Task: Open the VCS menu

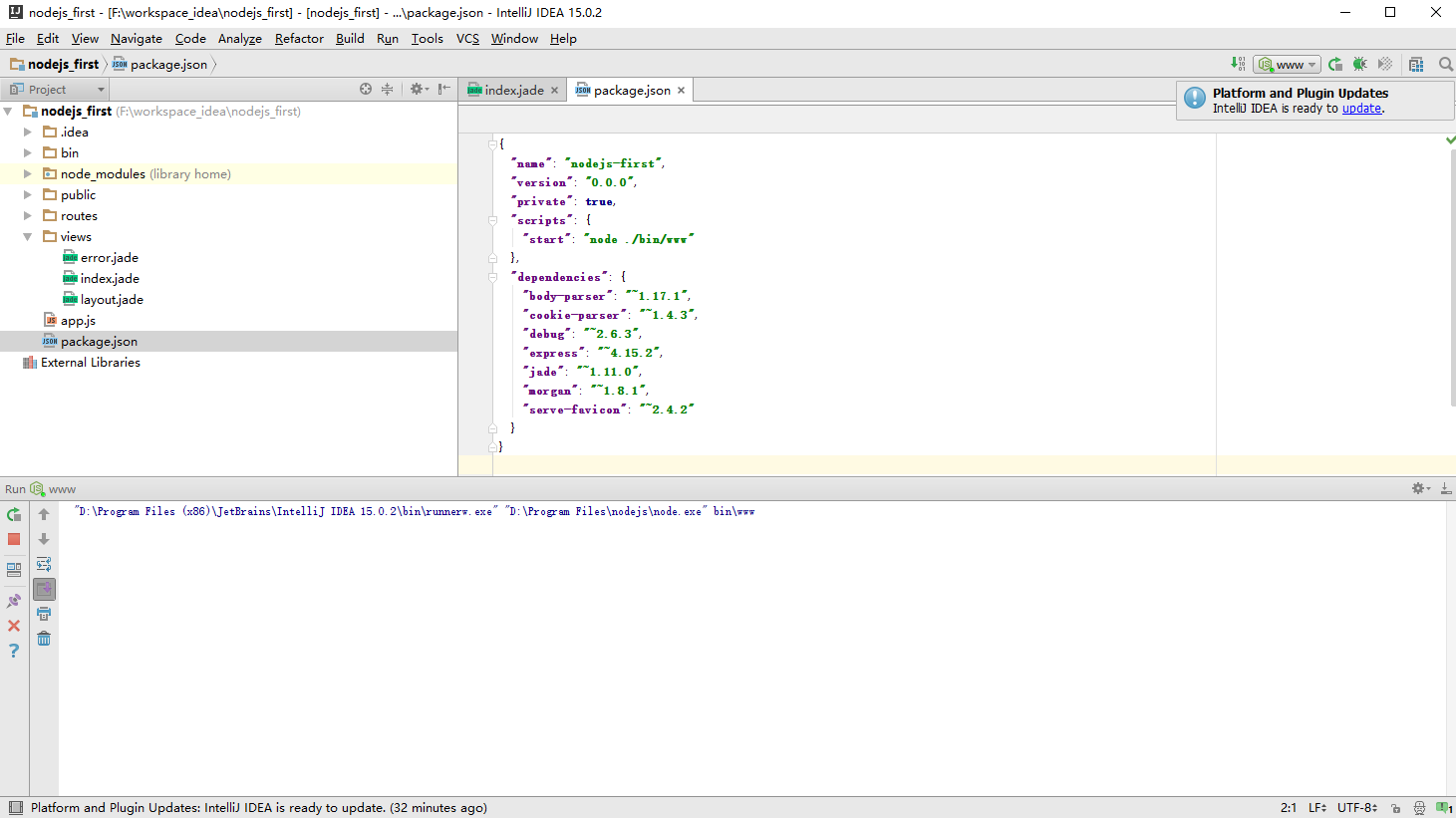Action: [467, 38]
